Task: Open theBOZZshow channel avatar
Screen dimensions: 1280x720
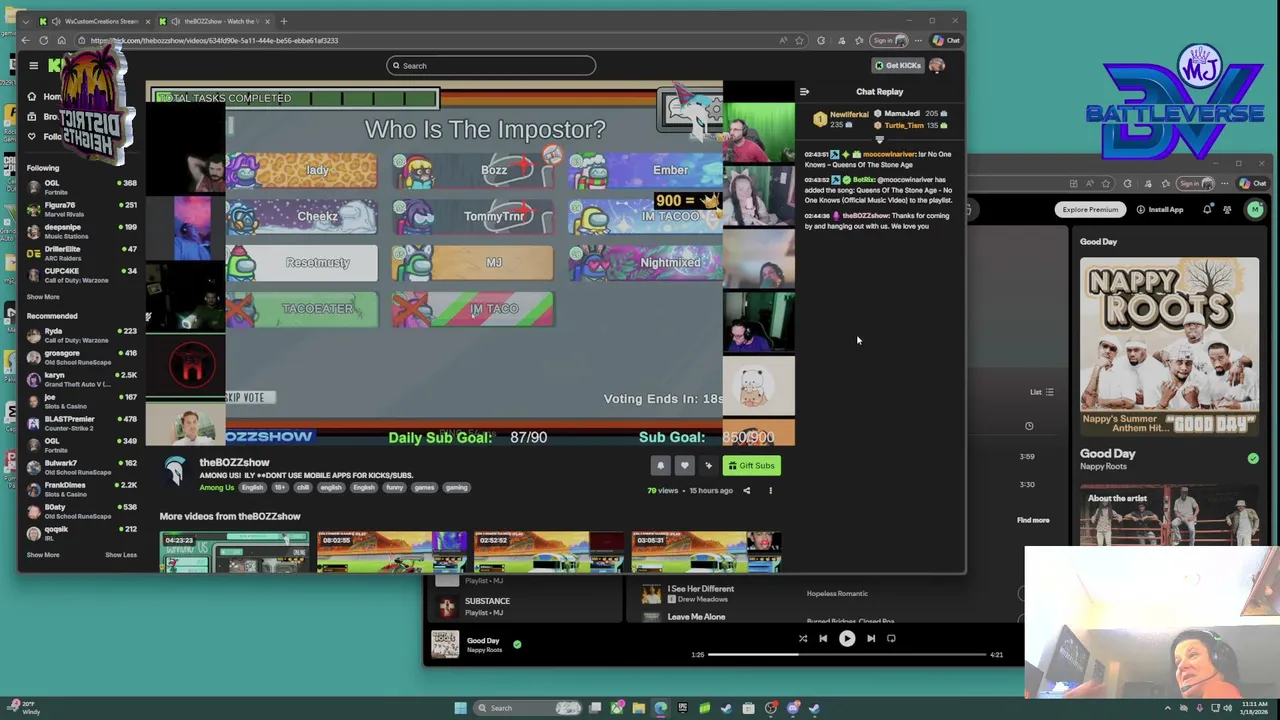Action: point(175,472)
